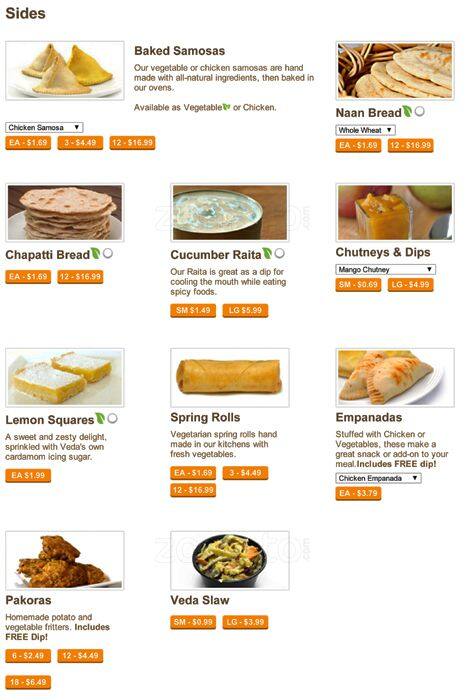
Task: Click the Spring Rolls photo thumbnail
Action: tap(230, 378)
